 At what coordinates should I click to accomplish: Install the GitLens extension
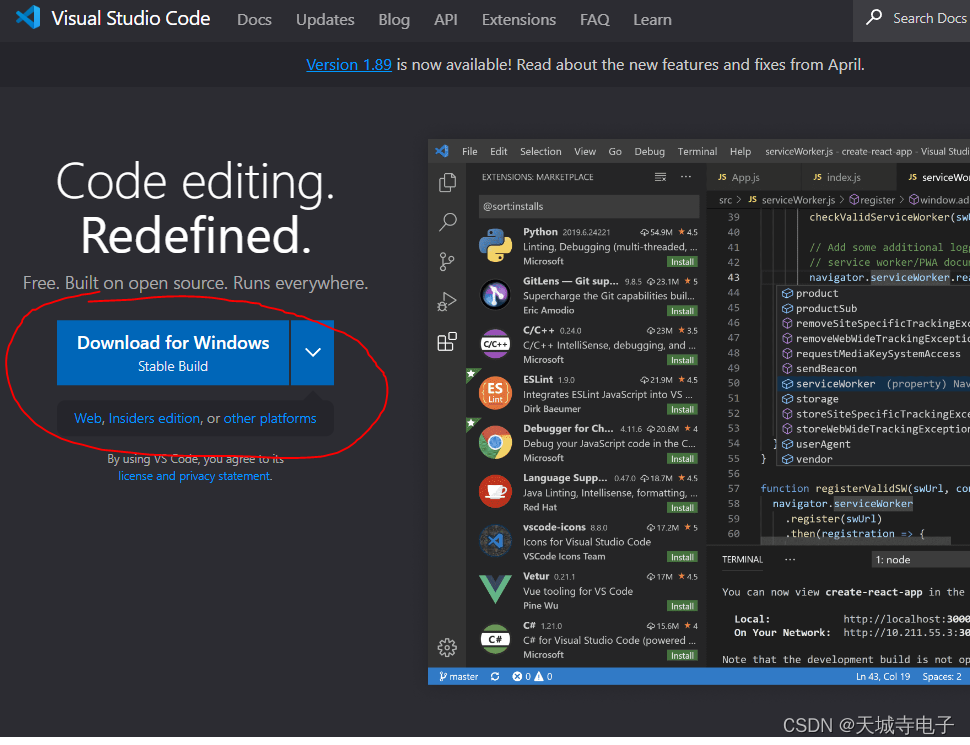[682, 311]
